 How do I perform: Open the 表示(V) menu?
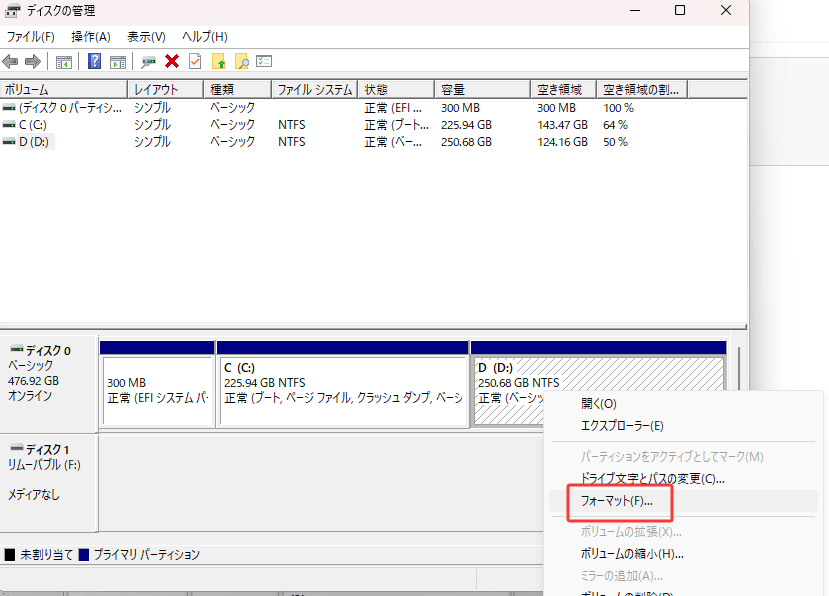click(x=146, y=37)
